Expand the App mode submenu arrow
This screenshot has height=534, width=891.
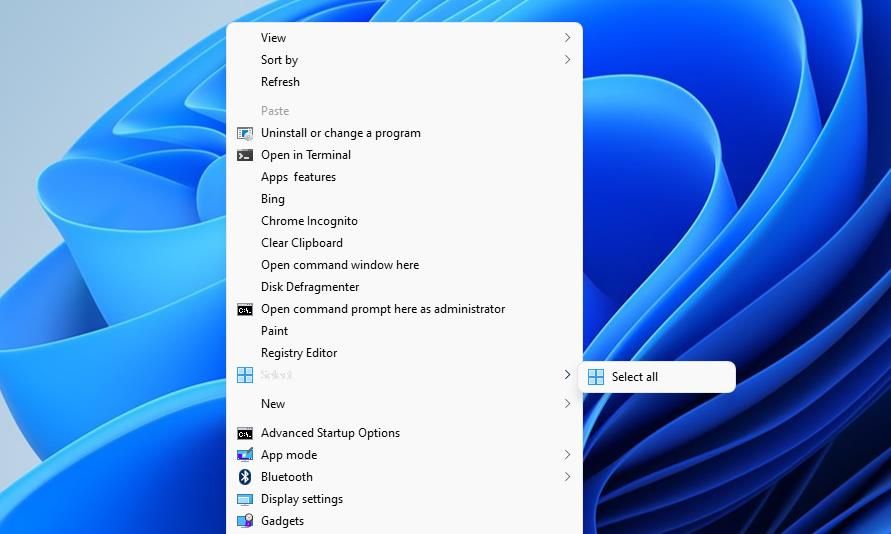567,455
